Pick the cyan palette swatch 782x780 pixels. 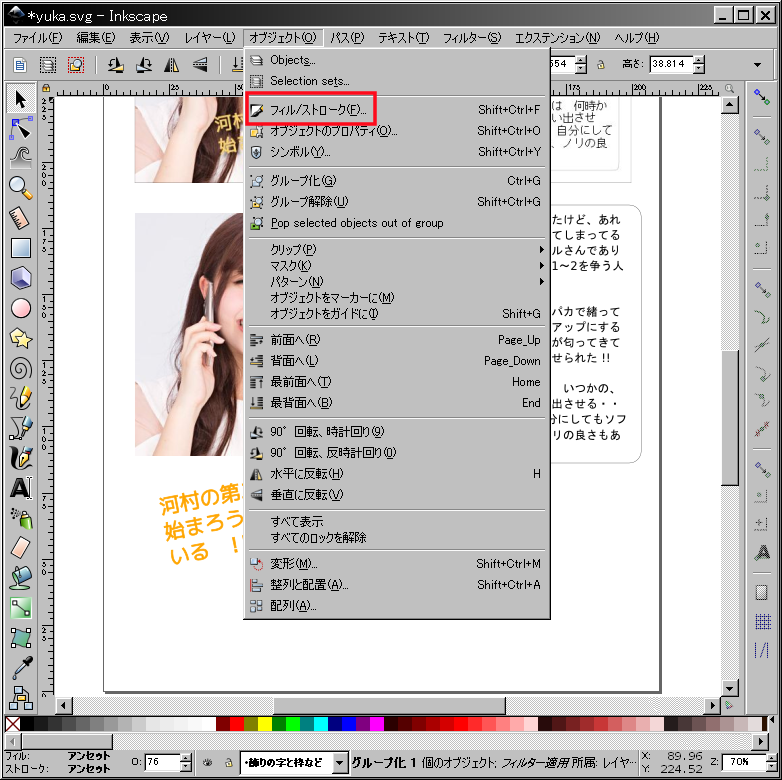pyautogui.click(x=321, y=724)
